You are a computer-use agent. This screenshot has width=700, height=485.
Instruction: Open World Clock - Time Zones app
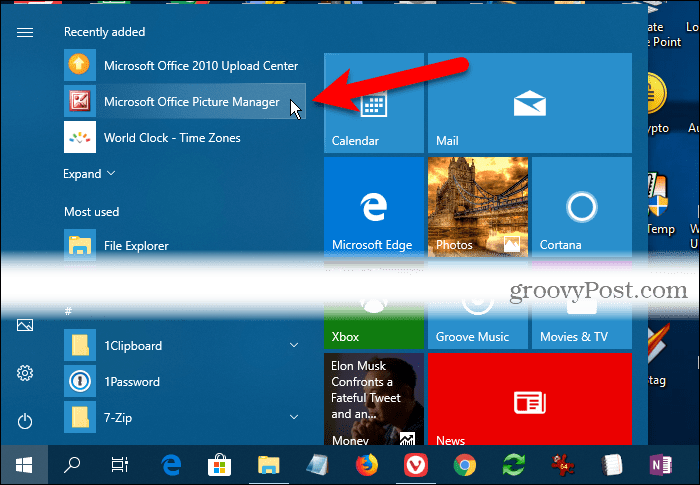point(184,137)
